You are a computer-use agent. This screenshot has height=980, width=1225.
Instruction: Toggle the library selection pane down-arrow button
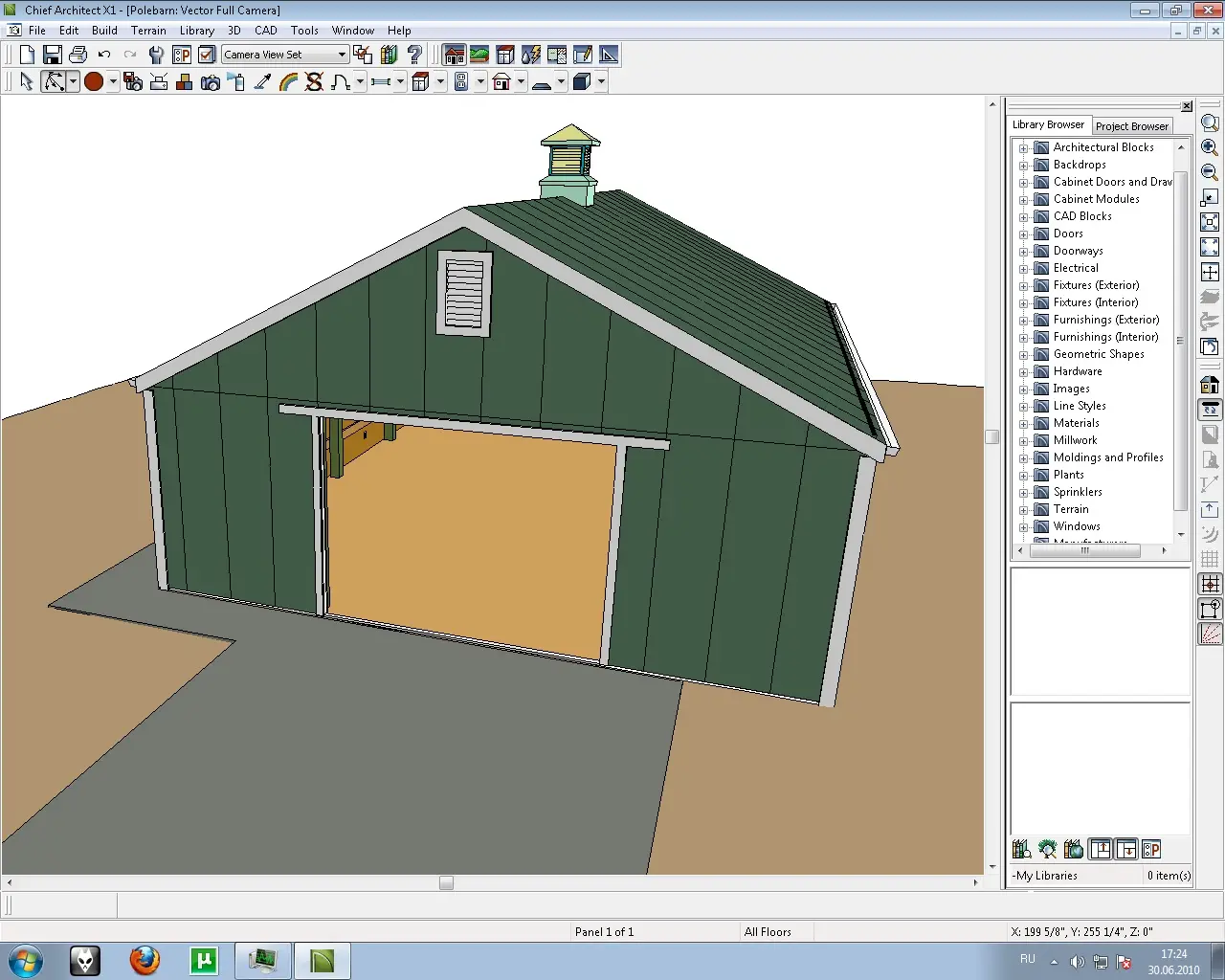click(1126, 849)
